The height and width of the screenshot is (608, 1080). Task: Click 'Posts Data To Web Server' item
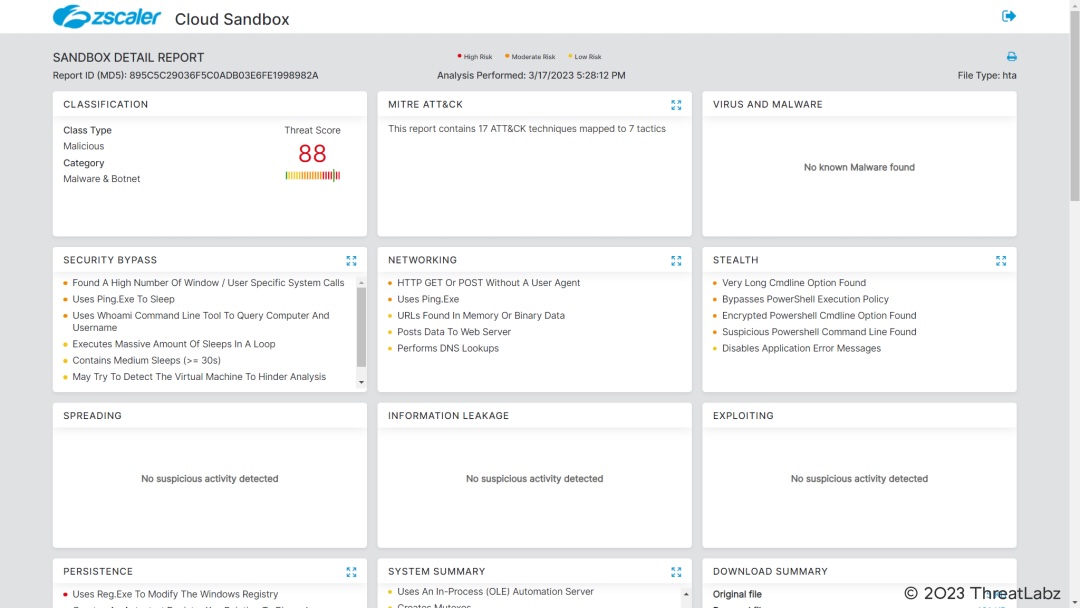(453, 332)
